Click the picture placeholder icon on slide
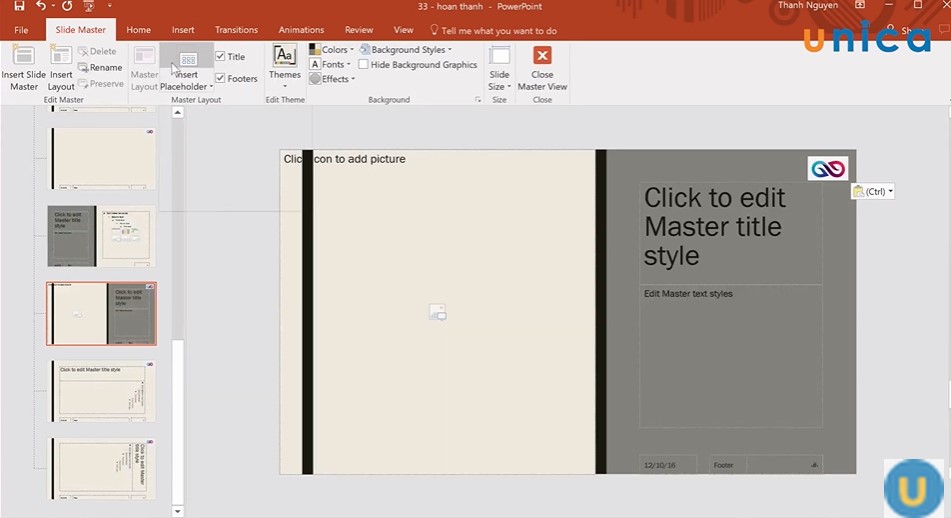This screenshot has height=518, width=951. tap(437, 313)
